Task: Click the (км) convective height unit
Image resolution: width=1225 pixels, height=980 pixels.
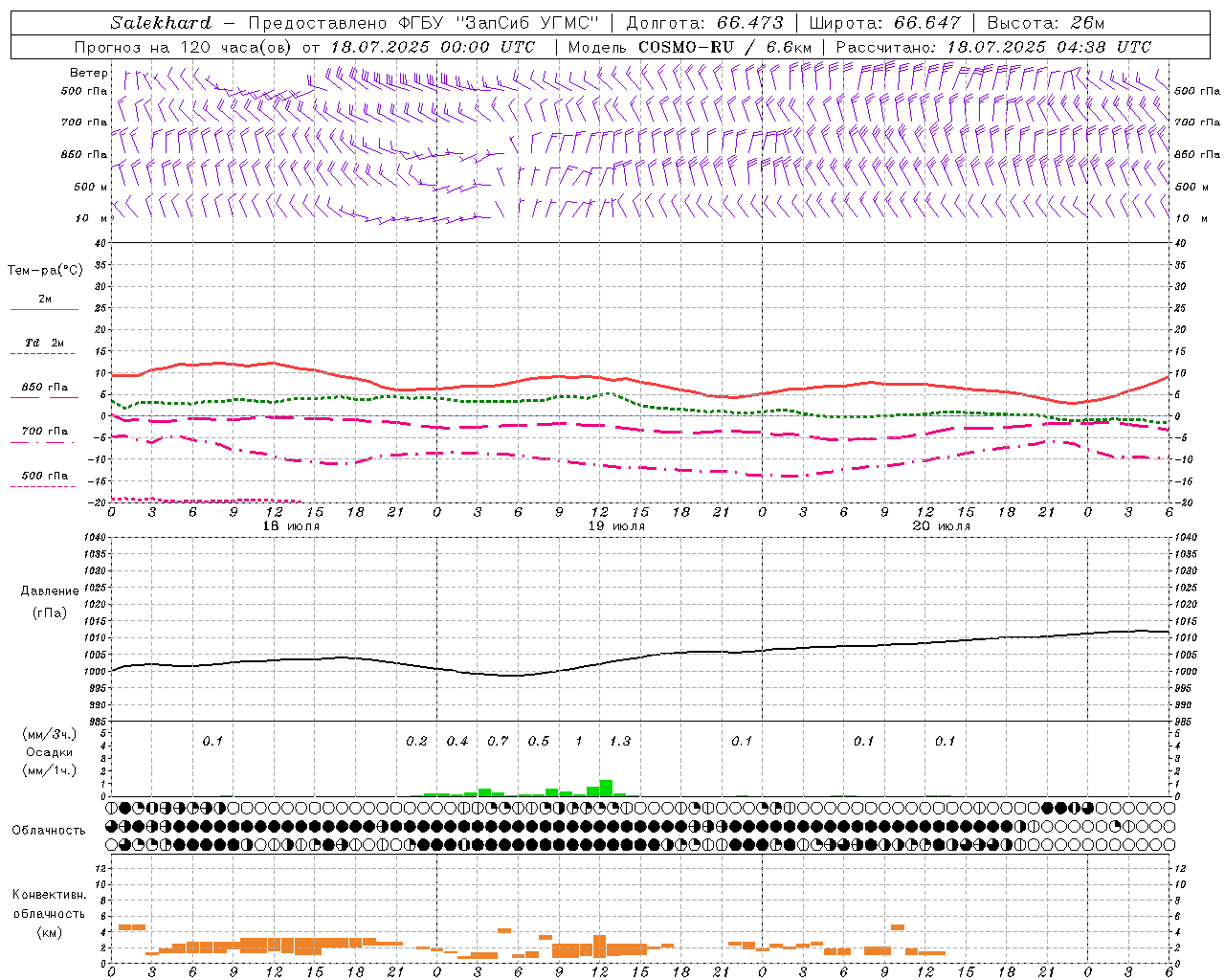Action: pos(50,931)
